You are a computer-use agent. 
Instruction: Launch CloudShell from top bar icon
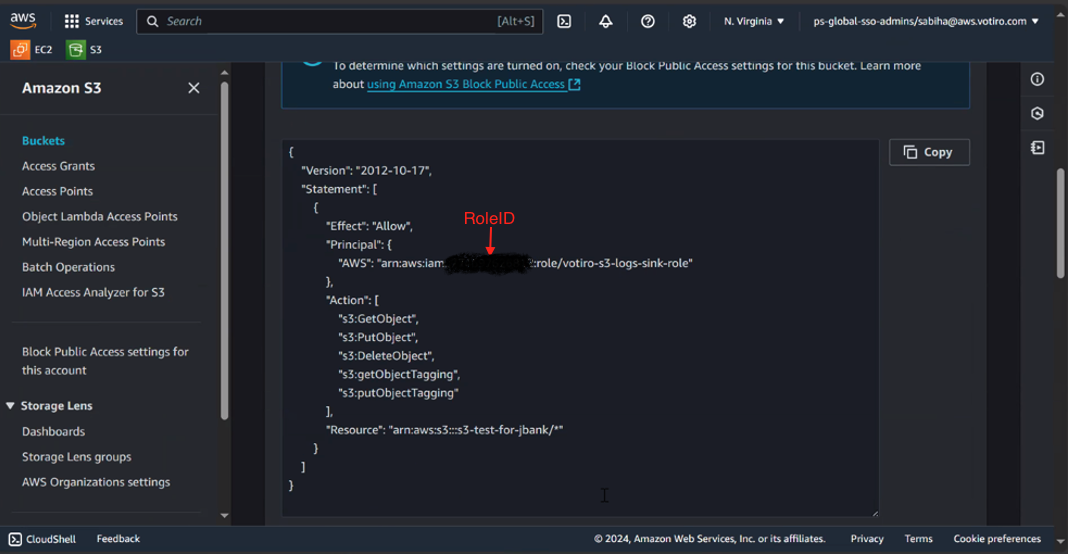coord(564,21)
